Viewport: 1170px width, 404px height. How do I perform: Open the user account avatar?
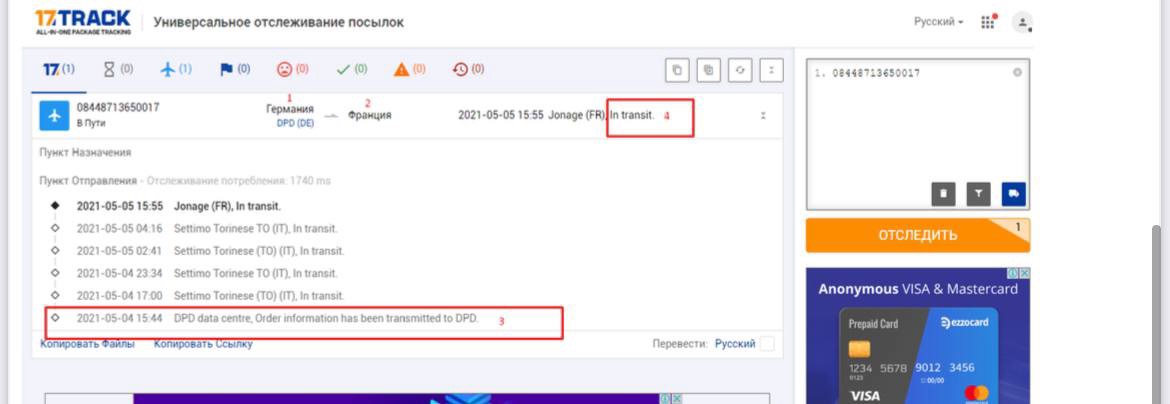(1021, 22)
